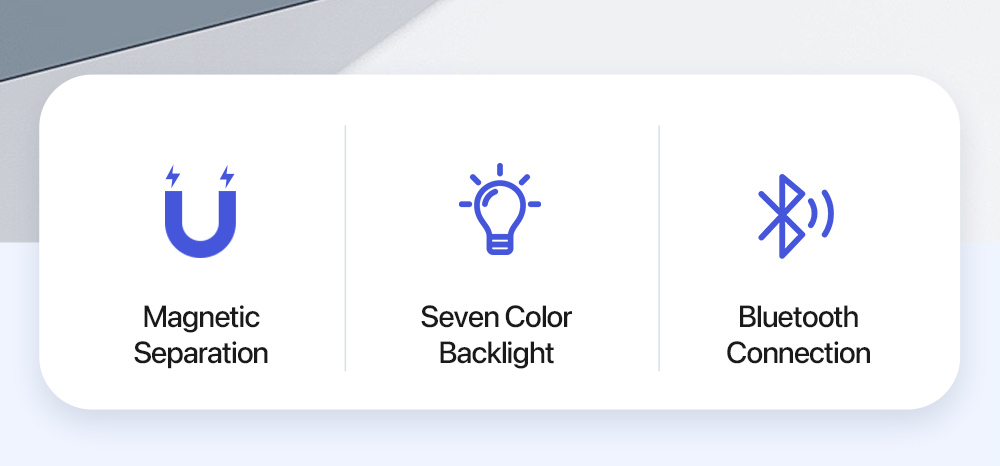Click divider between Backlight and Bluetooth features

(x=659, y=248)
